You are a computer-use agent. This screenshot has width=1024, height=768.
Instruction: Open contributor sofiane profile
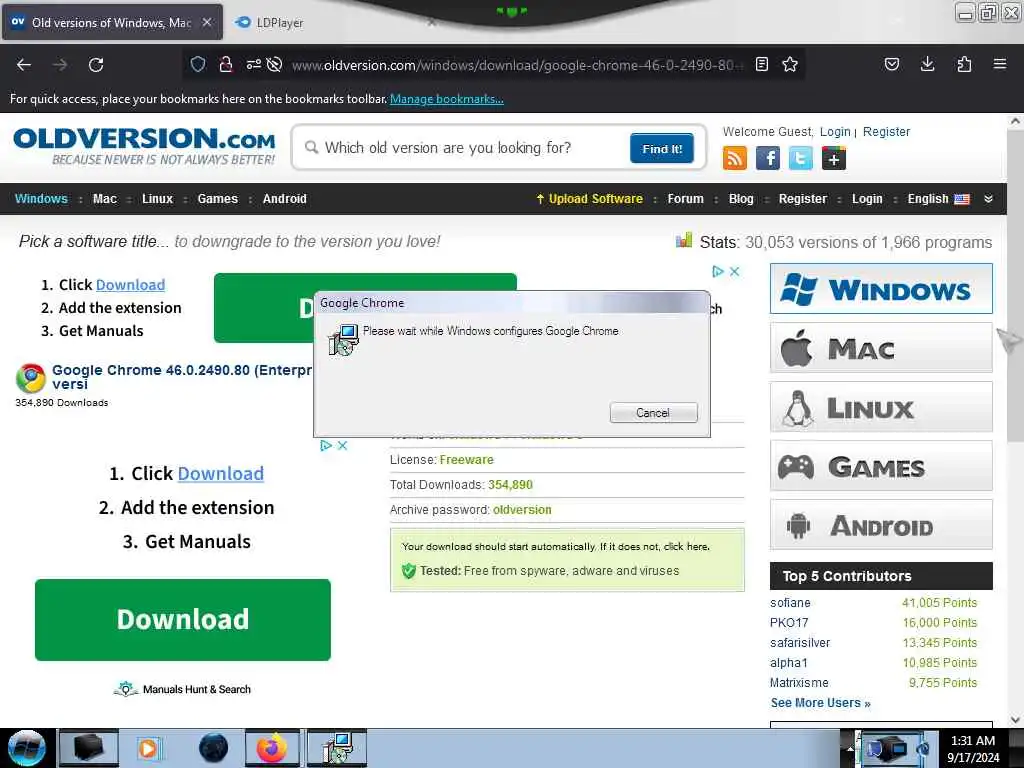click(790, 603)
